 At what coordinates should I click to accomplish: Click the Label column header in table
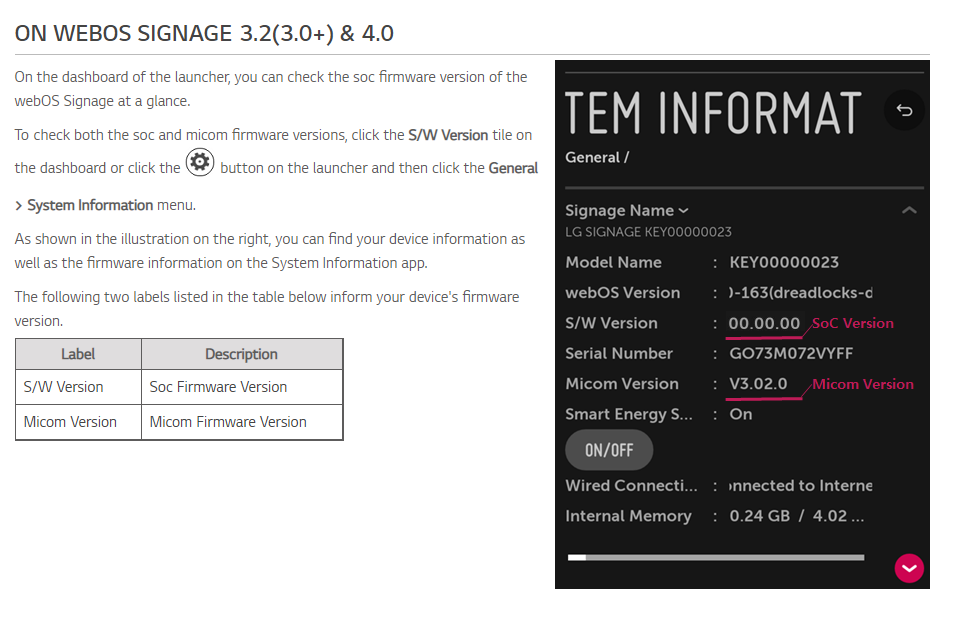(78, 354)
